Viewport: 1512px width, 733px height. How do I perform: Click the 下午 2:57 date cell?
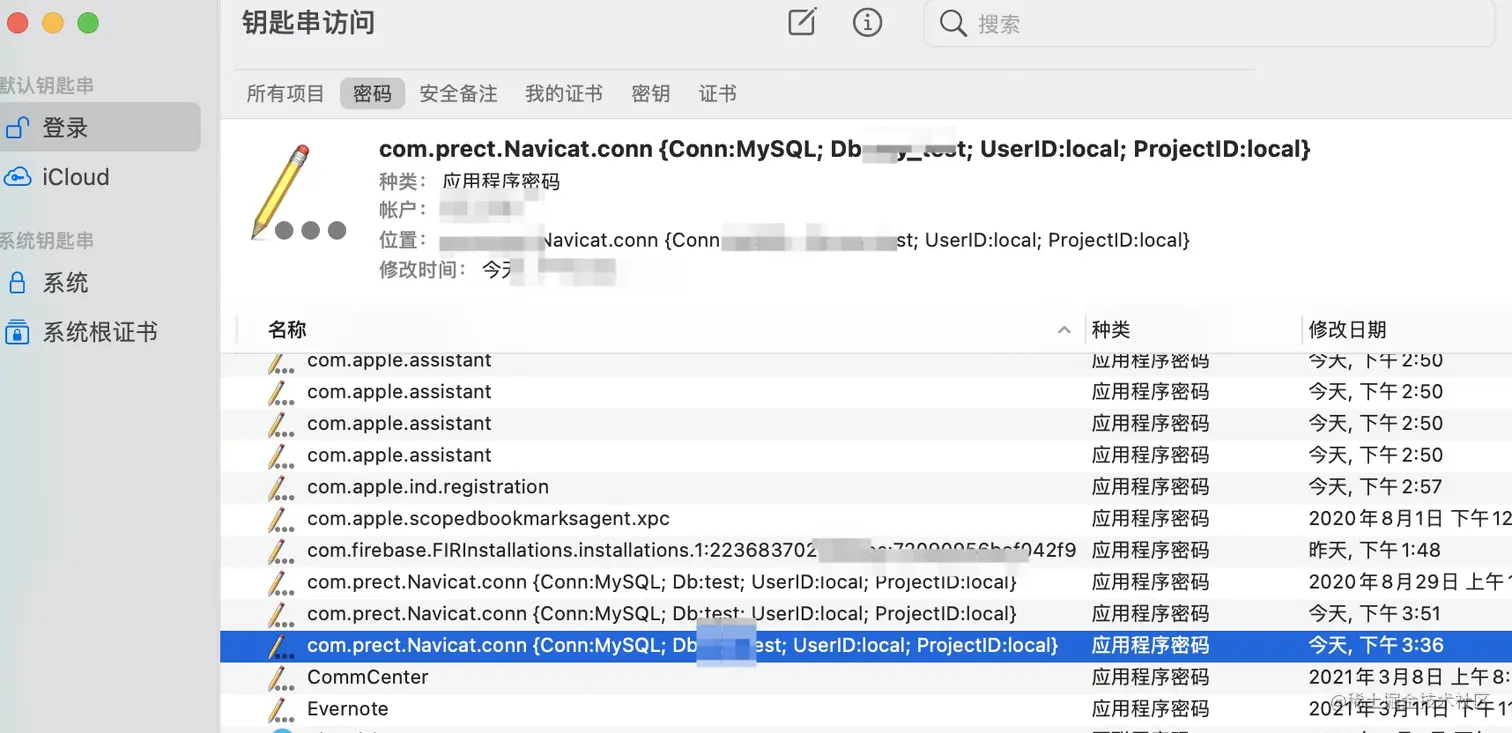point(1375,487)
